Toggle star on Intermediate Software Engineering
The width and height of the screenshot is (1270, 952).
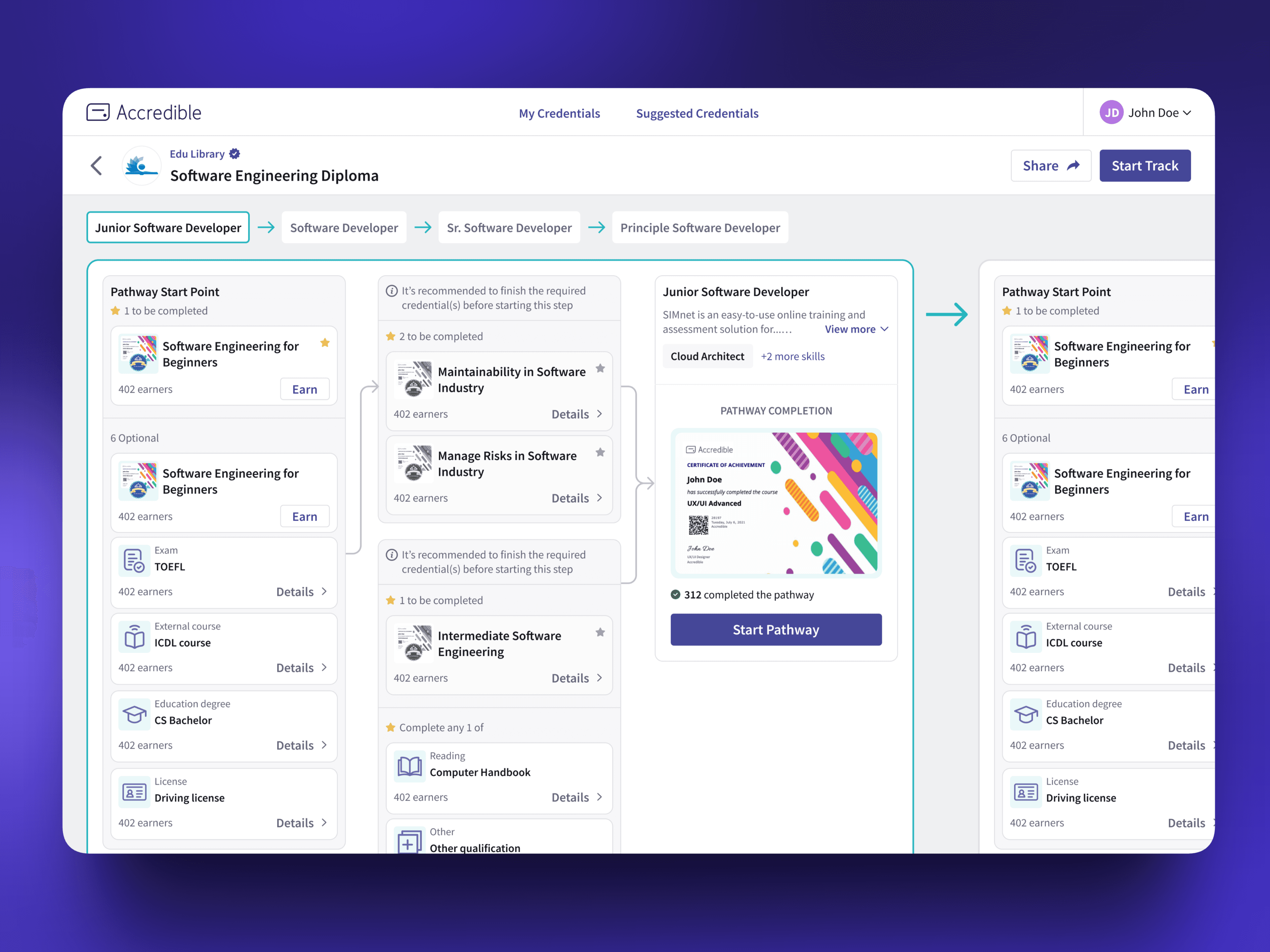tap(600, 632)
